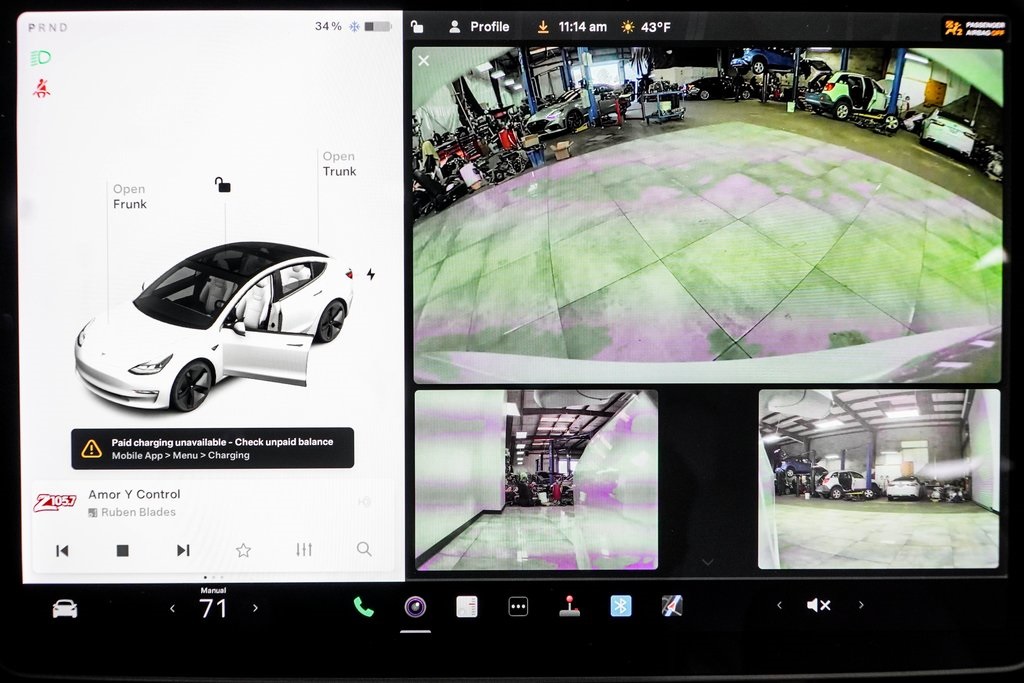Viewport: 1024px width, 683px height.
Task: Decrease temperature with the left arrow
Action: (172, 608)
